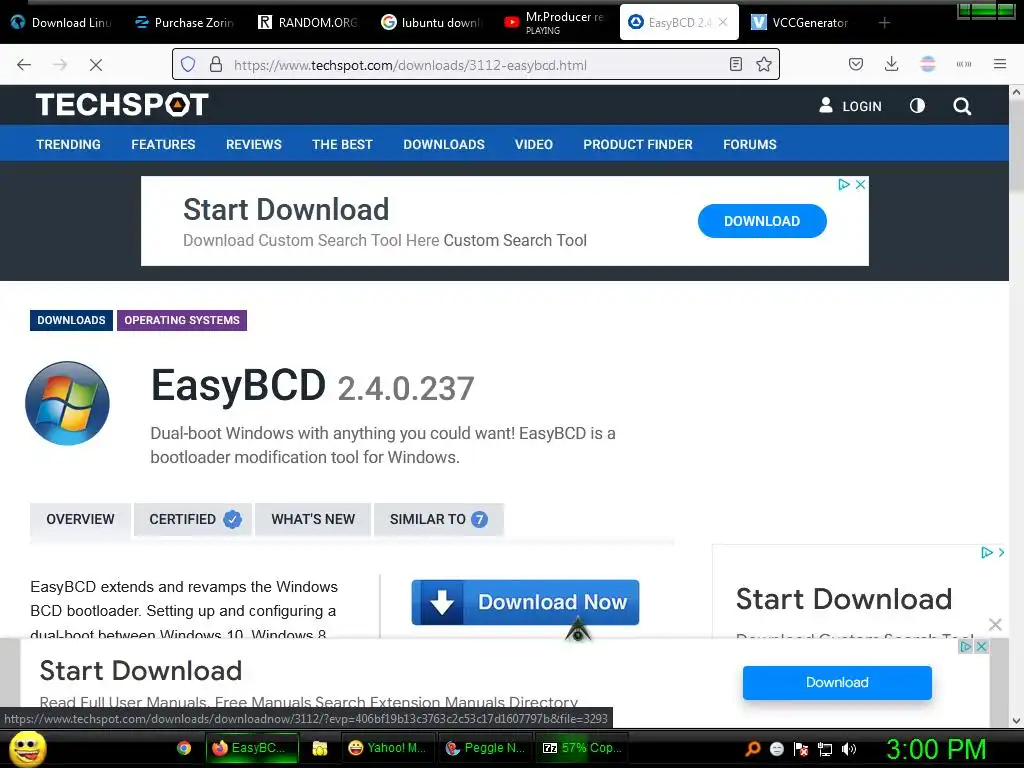
Task: Click the EasyBCD Windows orb logo
Action: [x=67, y=403]
